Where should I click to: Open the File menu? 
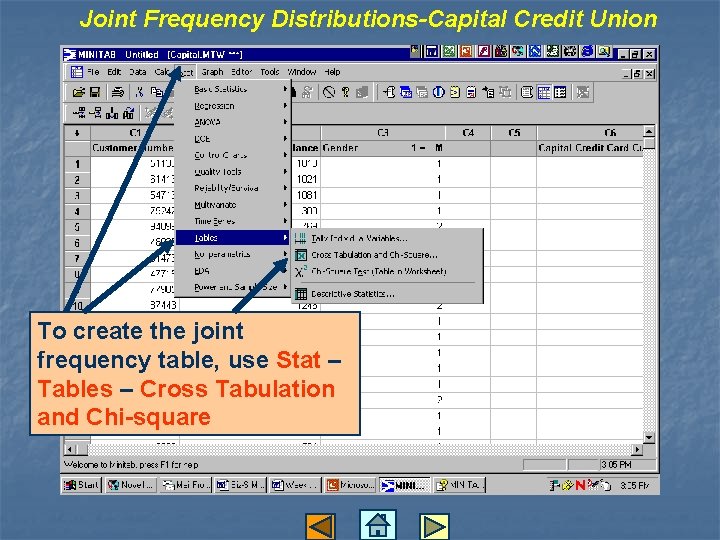click(93, 72)
